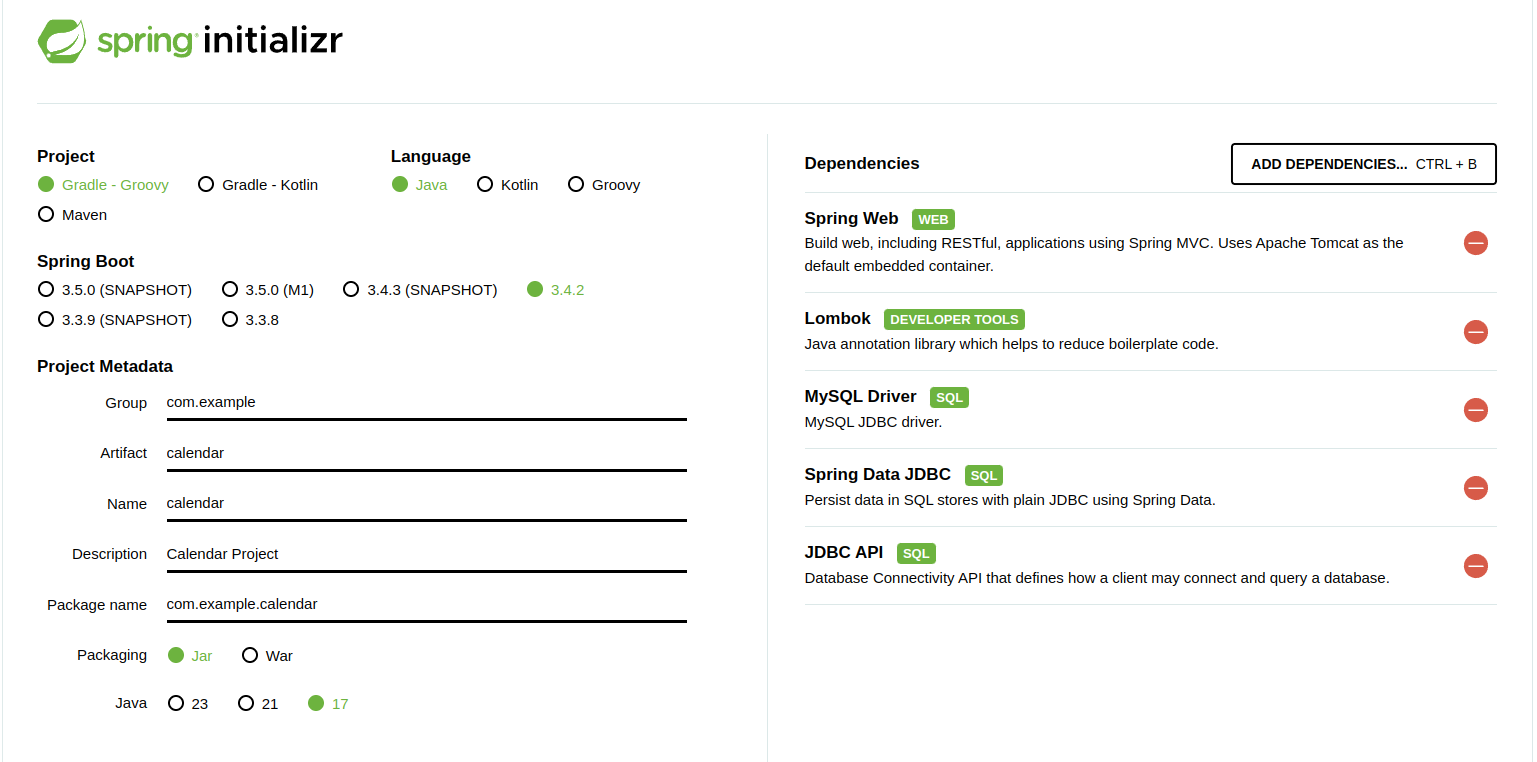Image resolution: width=1537 pixels, height=762 pixels.
Task: Edit the Group field com.example
Action: click(x=426, y=402)
